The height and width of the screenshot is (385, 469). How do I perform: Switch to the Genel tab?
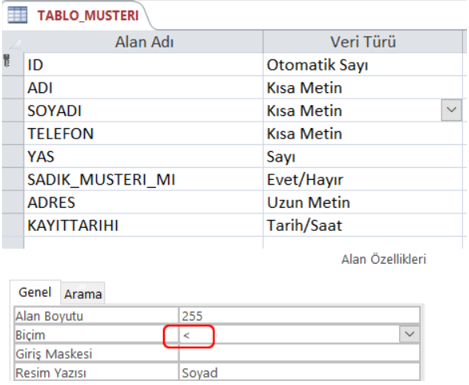[35, 292]
